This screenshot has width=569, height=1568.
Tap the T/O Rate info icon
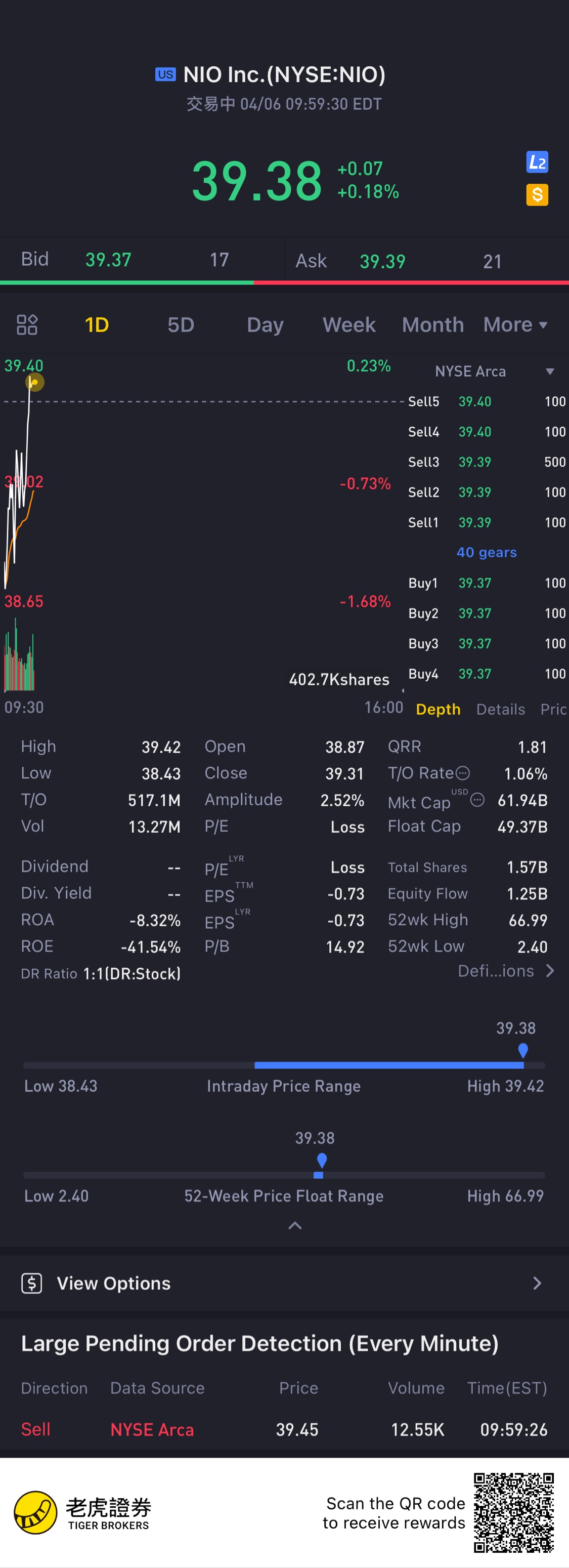(x=462, y=773)
